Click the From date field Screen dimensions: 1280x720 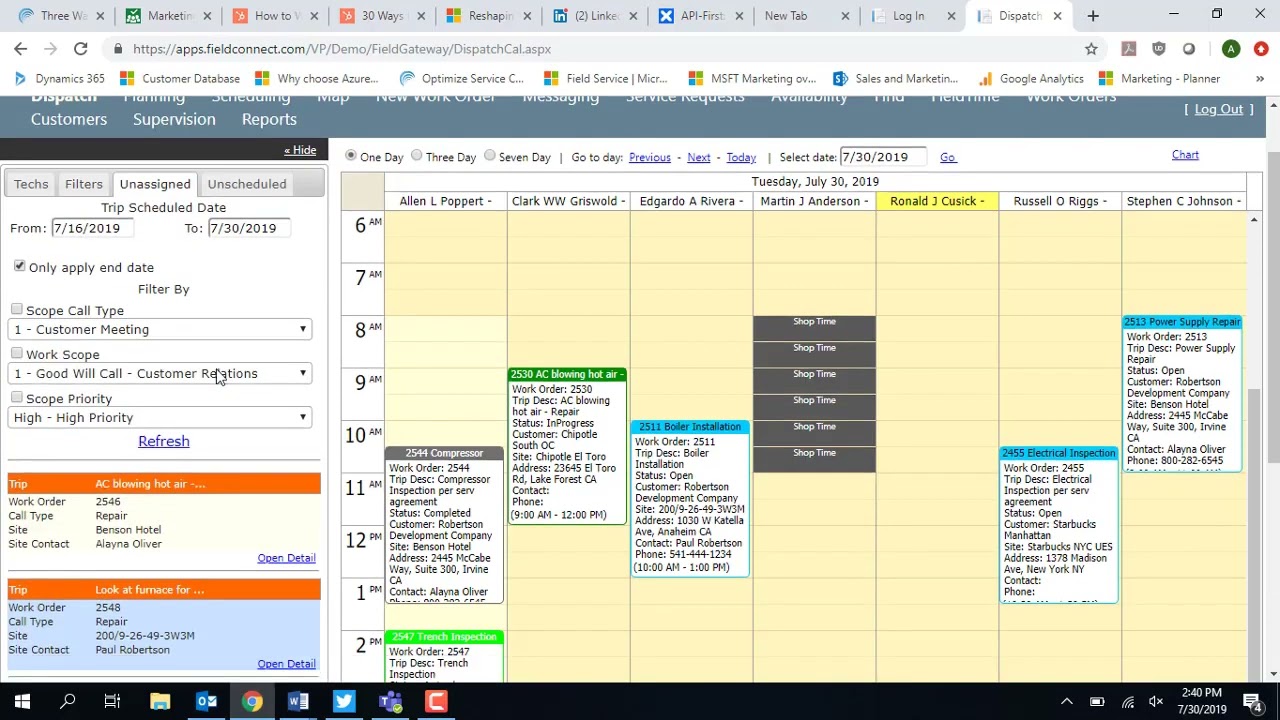pyautogui.click(x=92, y=228)
